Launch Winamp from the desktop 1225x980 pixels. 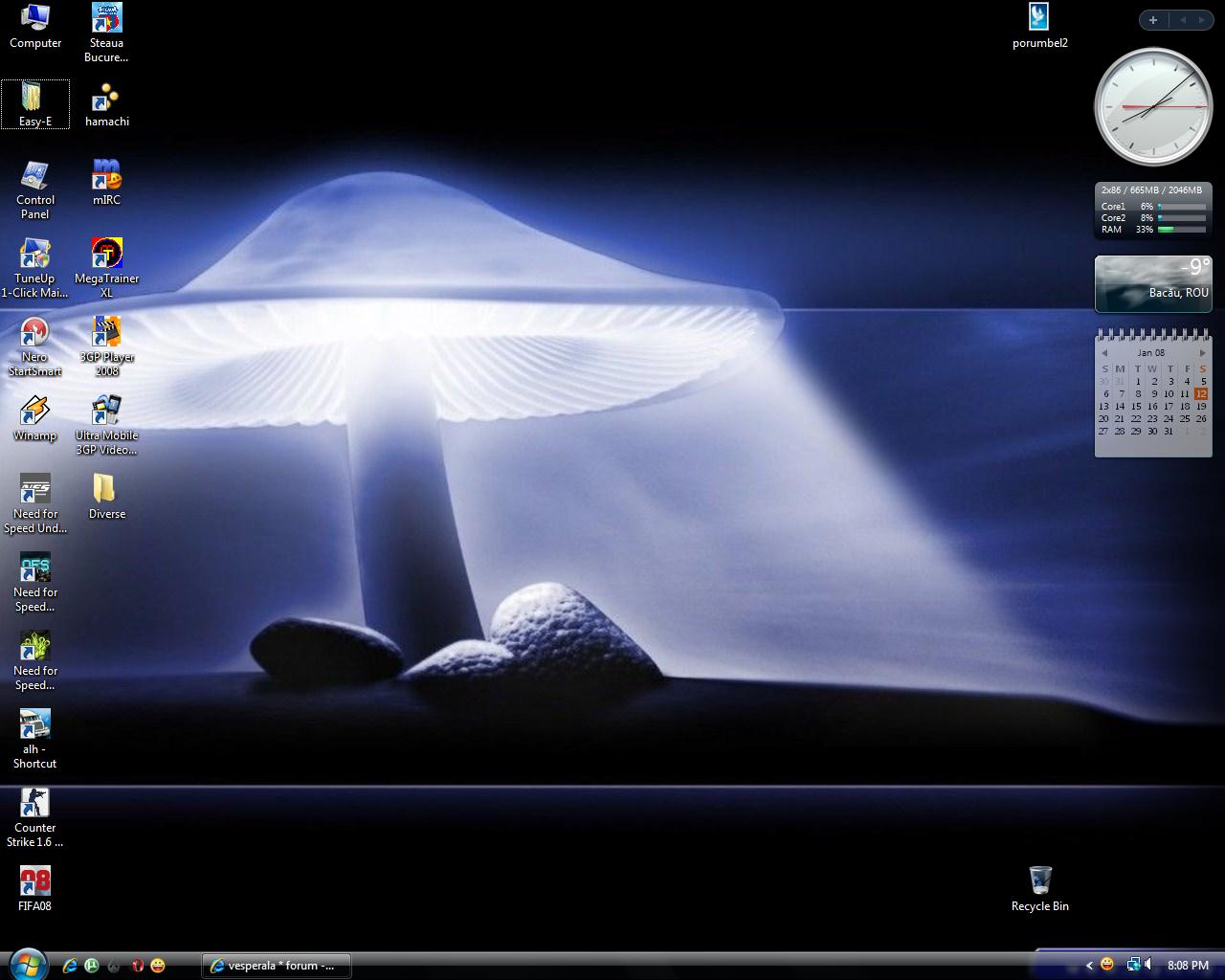[34, 412]
